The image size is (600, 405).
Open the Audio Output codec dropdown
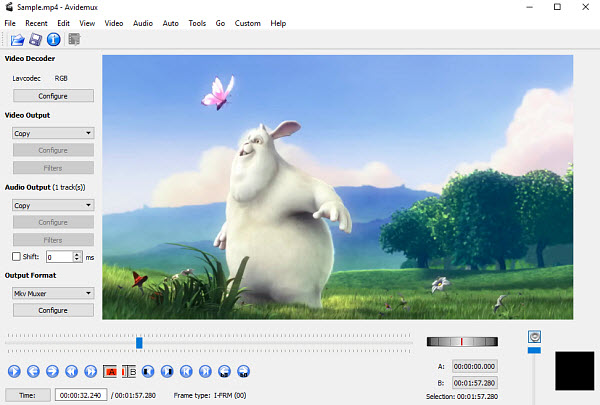(x=53, y=205)
